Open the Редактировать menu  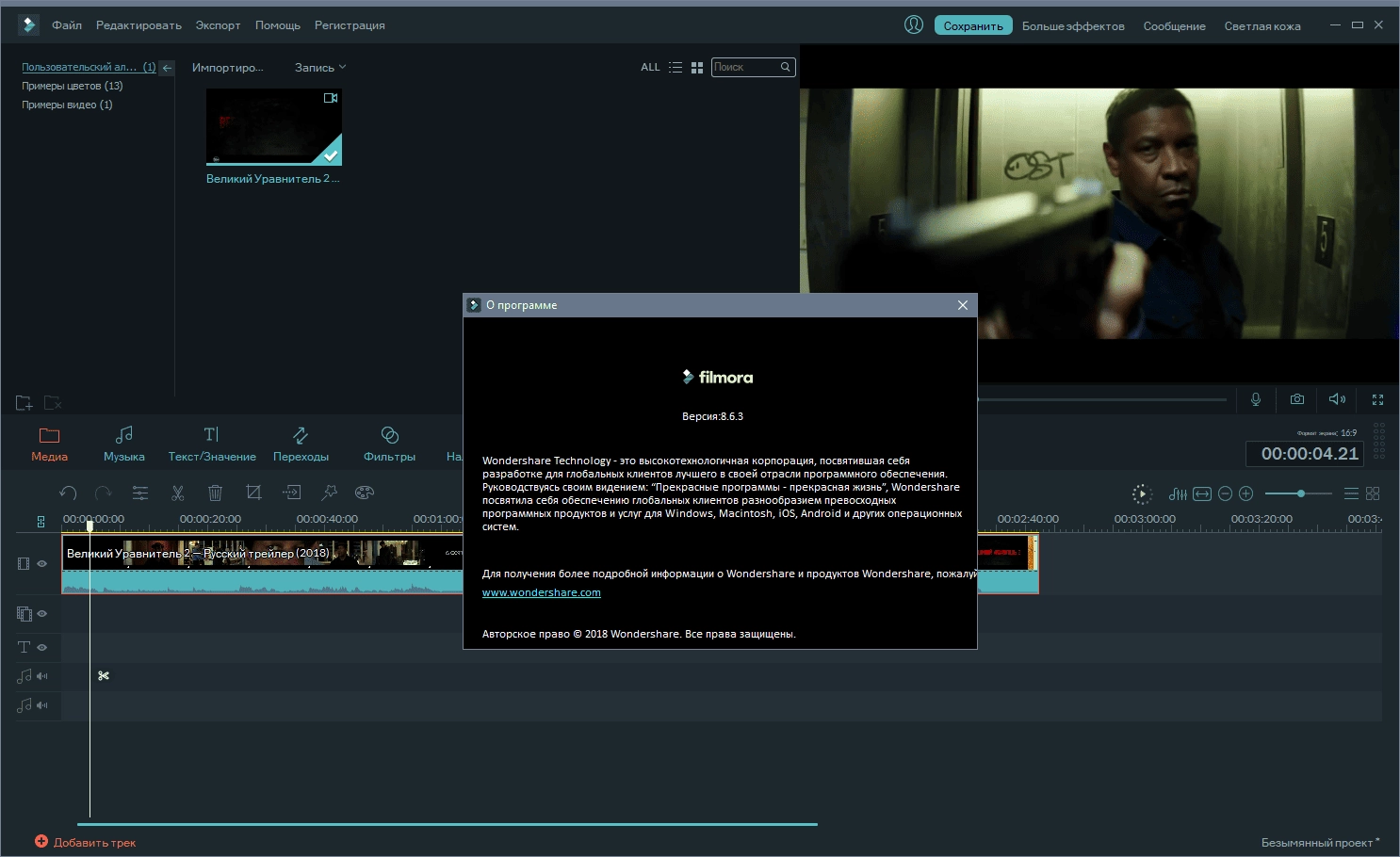(x=138, y=25)
